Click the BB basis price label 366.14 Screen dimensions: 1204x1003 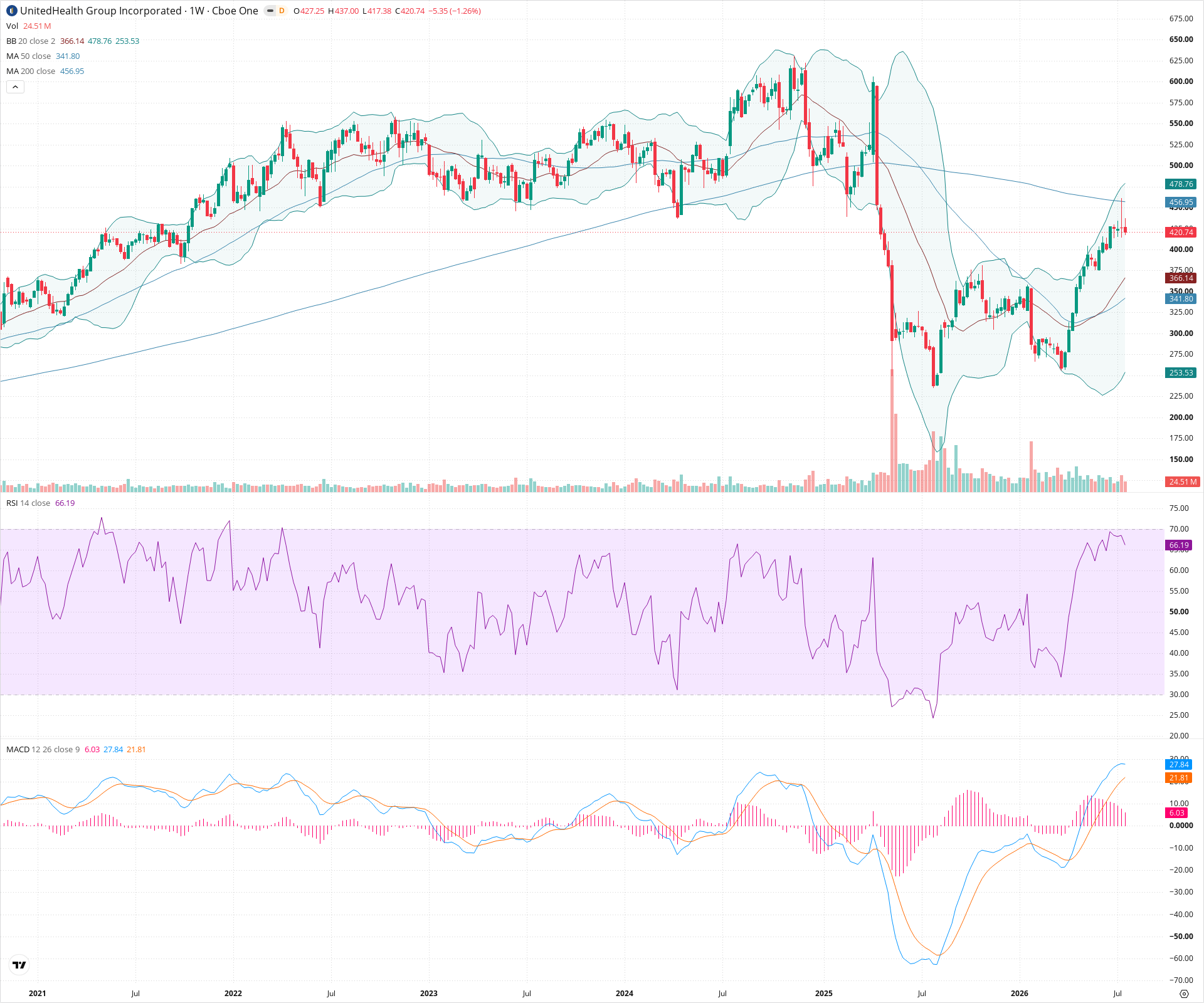click(1181, 278)
